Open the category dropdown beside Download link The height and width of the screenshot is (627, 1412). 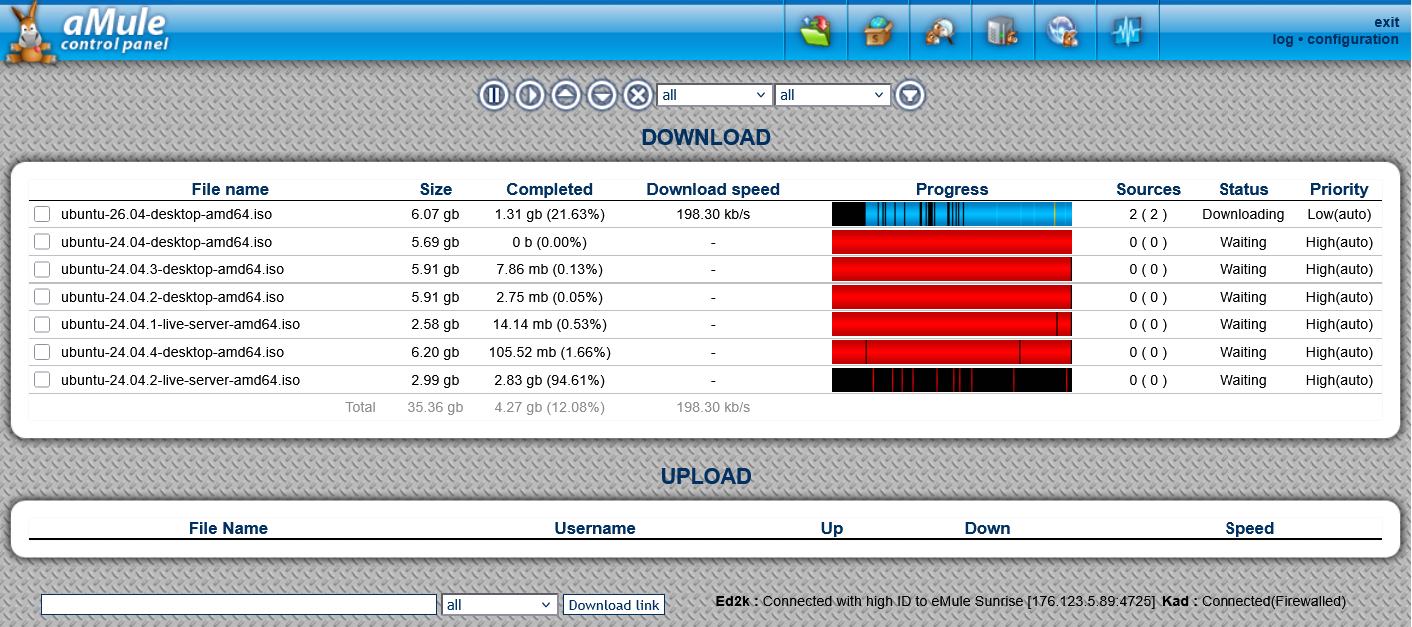(x=500, y=605)
